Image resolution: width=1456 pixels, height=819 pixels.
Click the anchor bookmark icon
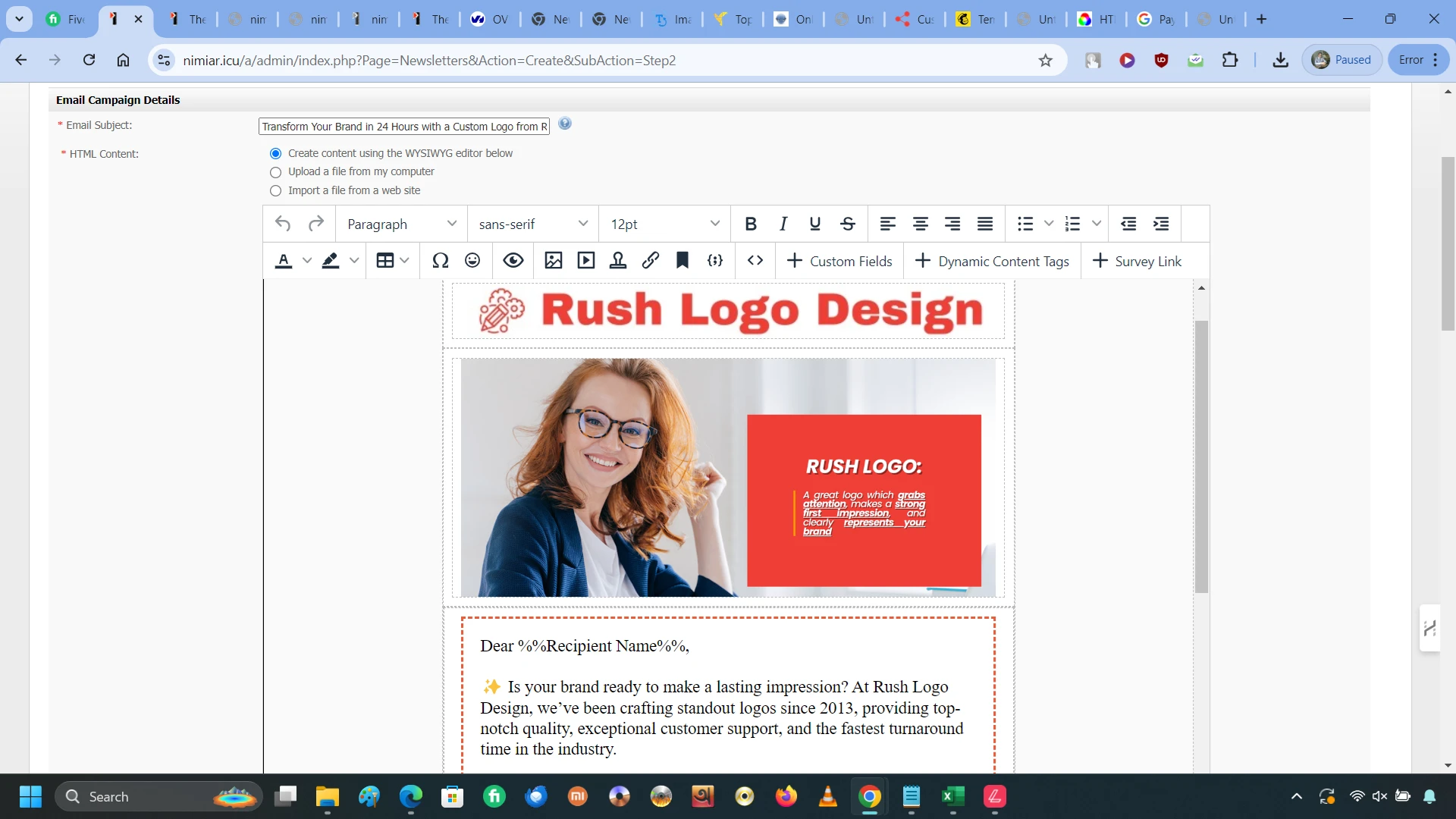click(x=682, y=261)
